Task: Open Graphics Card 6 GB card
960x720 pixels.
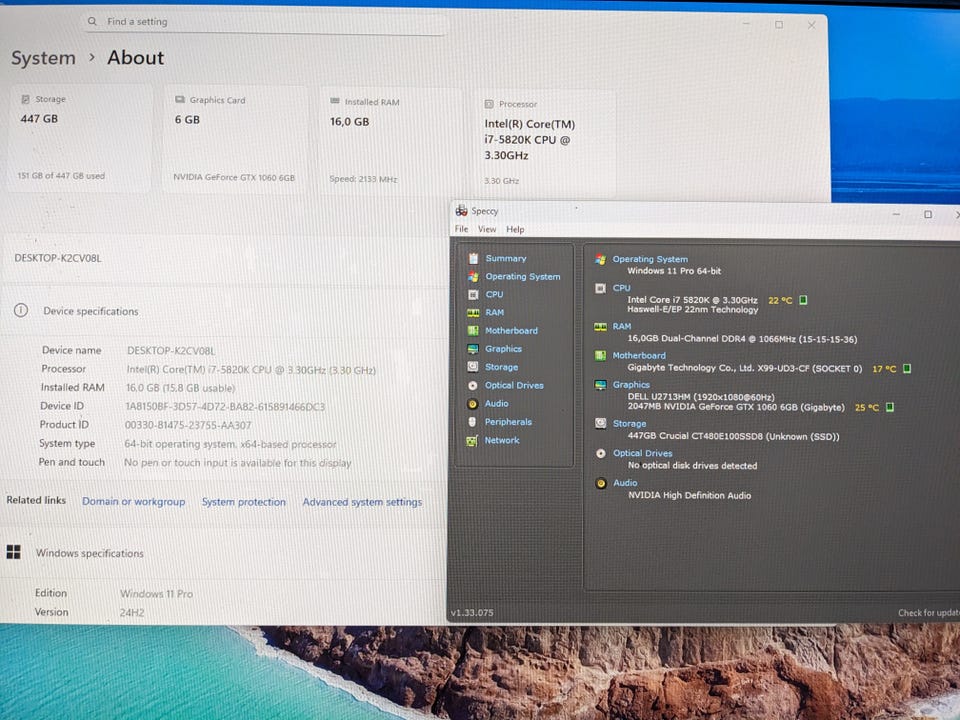Action: click(234, 140)
